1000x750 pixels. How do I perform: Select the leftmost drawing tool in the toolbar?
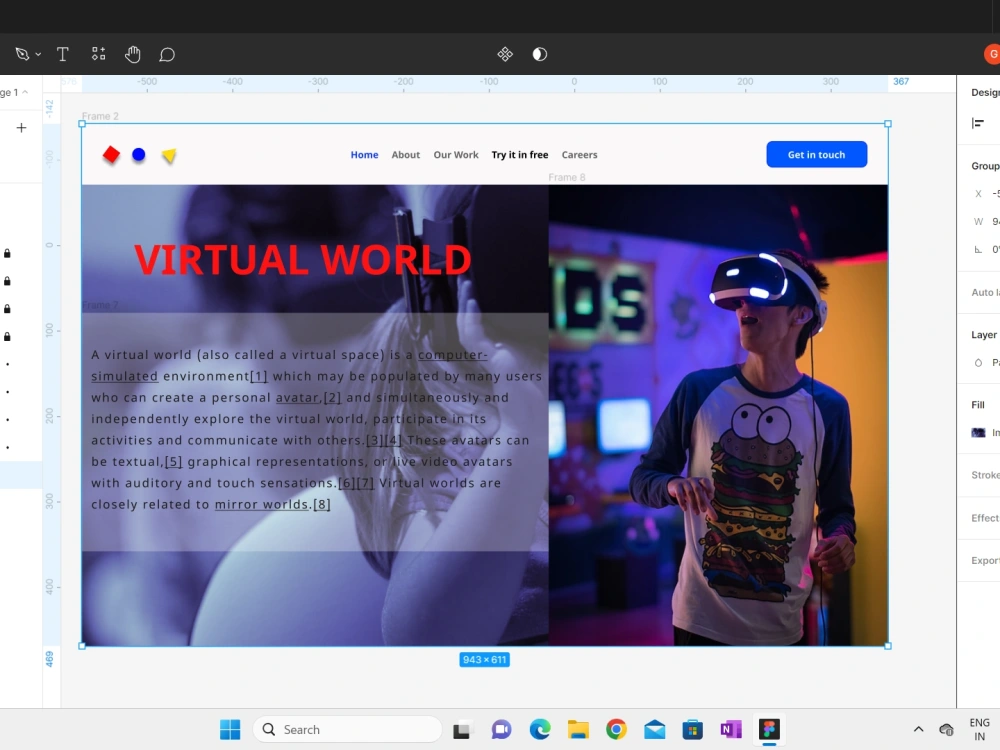tap(20, 54)
